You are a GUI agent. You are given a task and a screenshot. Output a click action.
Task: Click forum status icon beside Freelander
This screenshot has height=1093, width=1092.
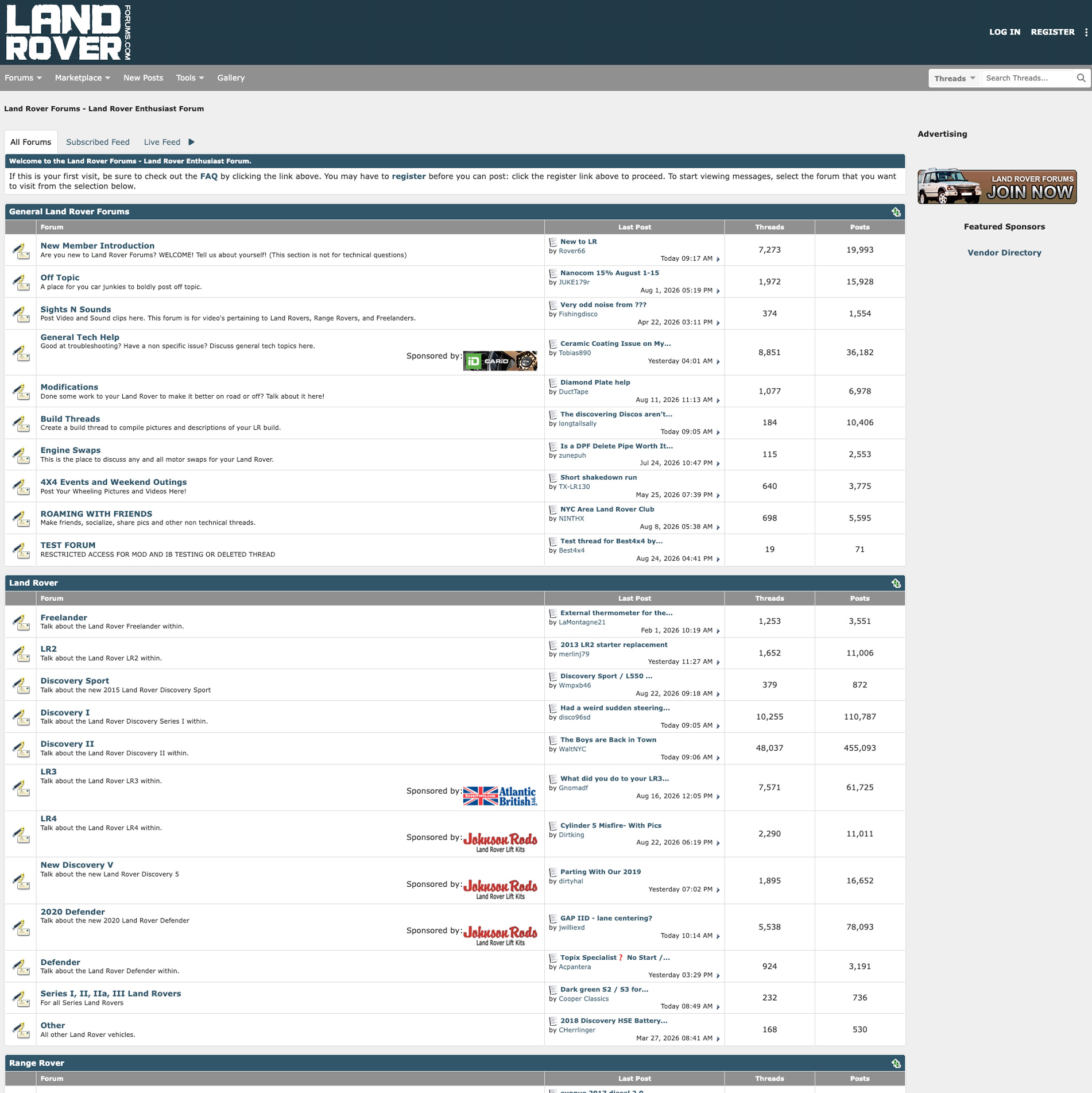21,621
